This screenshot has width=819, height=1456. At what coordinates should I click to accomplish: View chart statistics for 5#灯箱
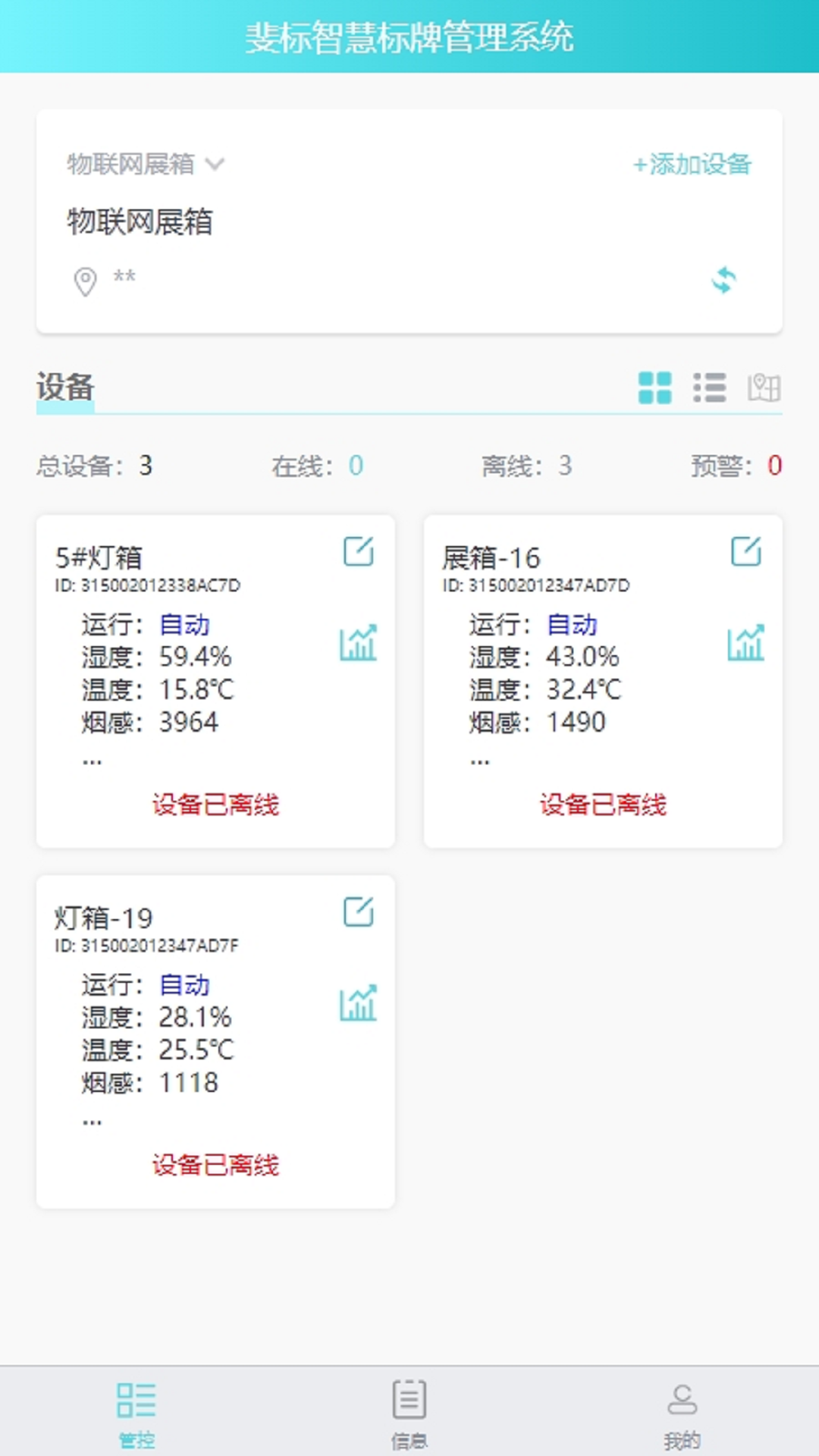358,643
